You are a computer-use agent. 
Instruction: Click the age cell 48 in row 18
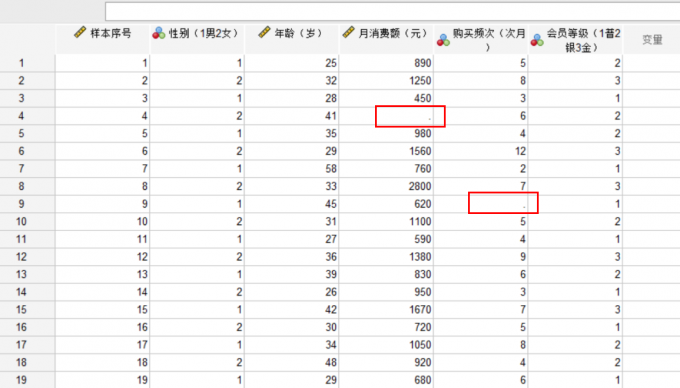click(x=292, y=362)
